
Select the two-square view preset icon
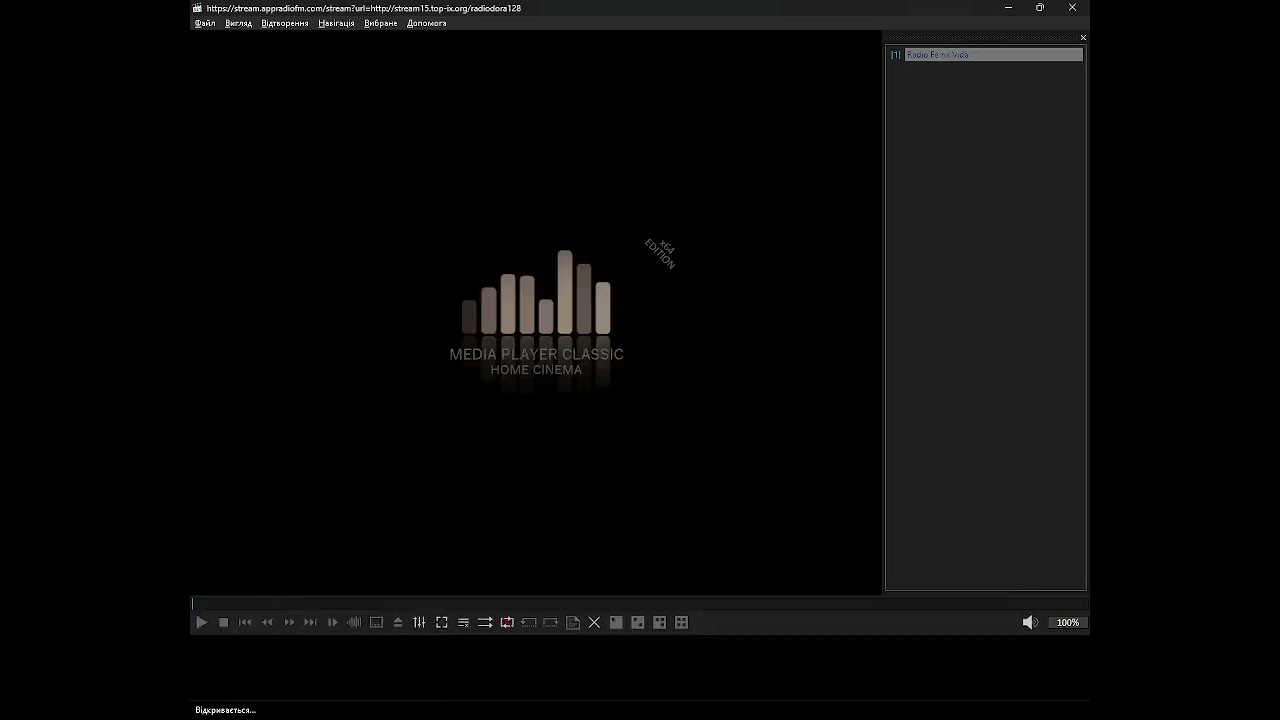(x=638, y=622)
